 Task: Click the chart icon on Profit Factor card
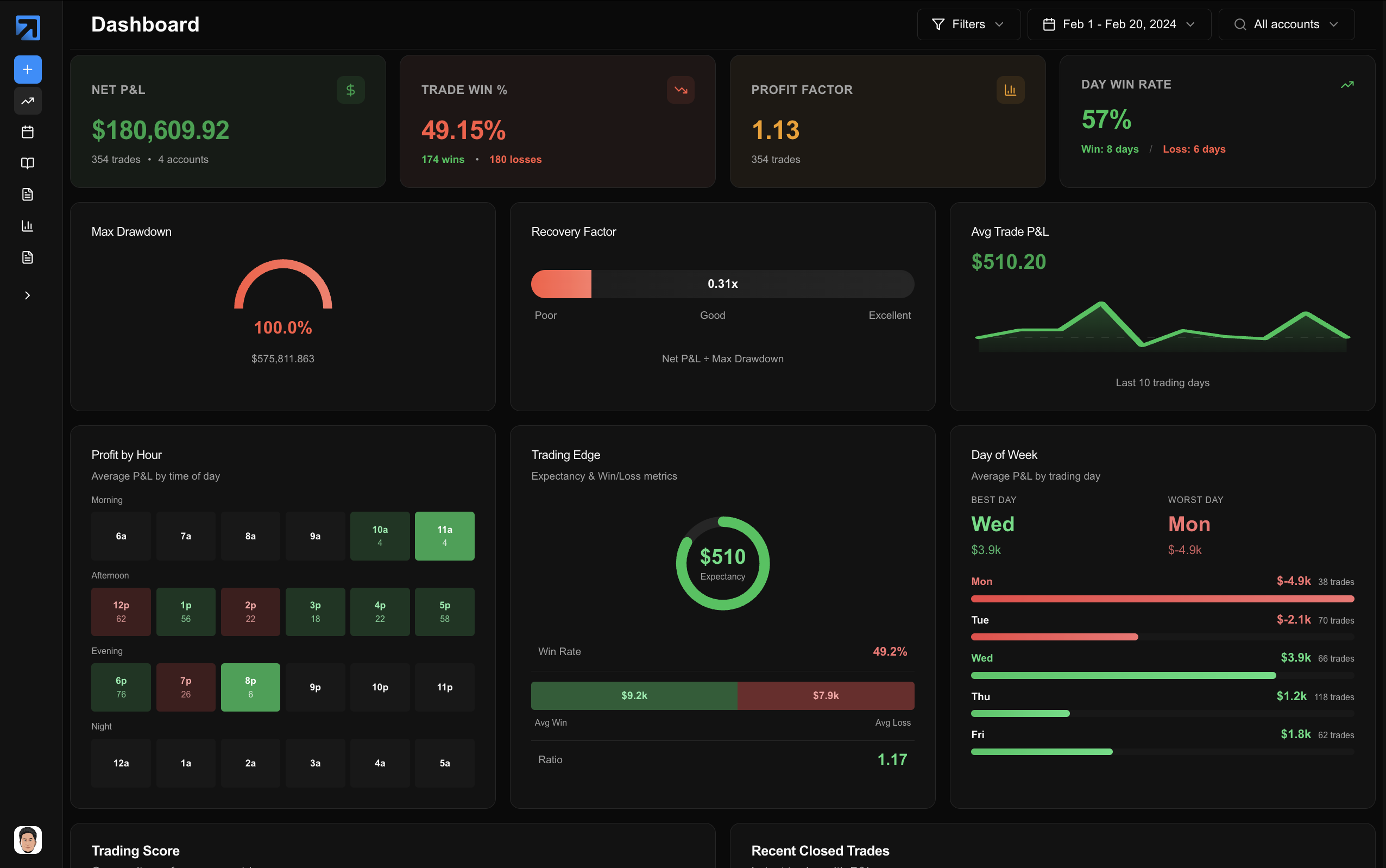click(x=1010, y=90)
